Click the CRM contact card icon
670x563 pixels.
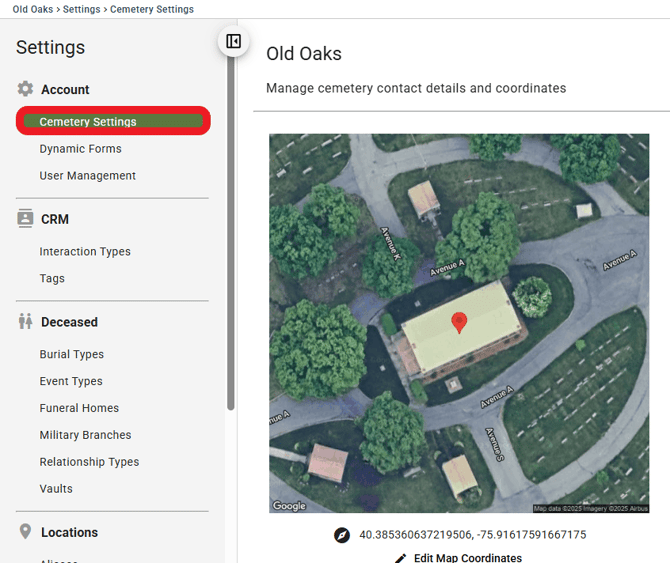click(x=25, y=218)
